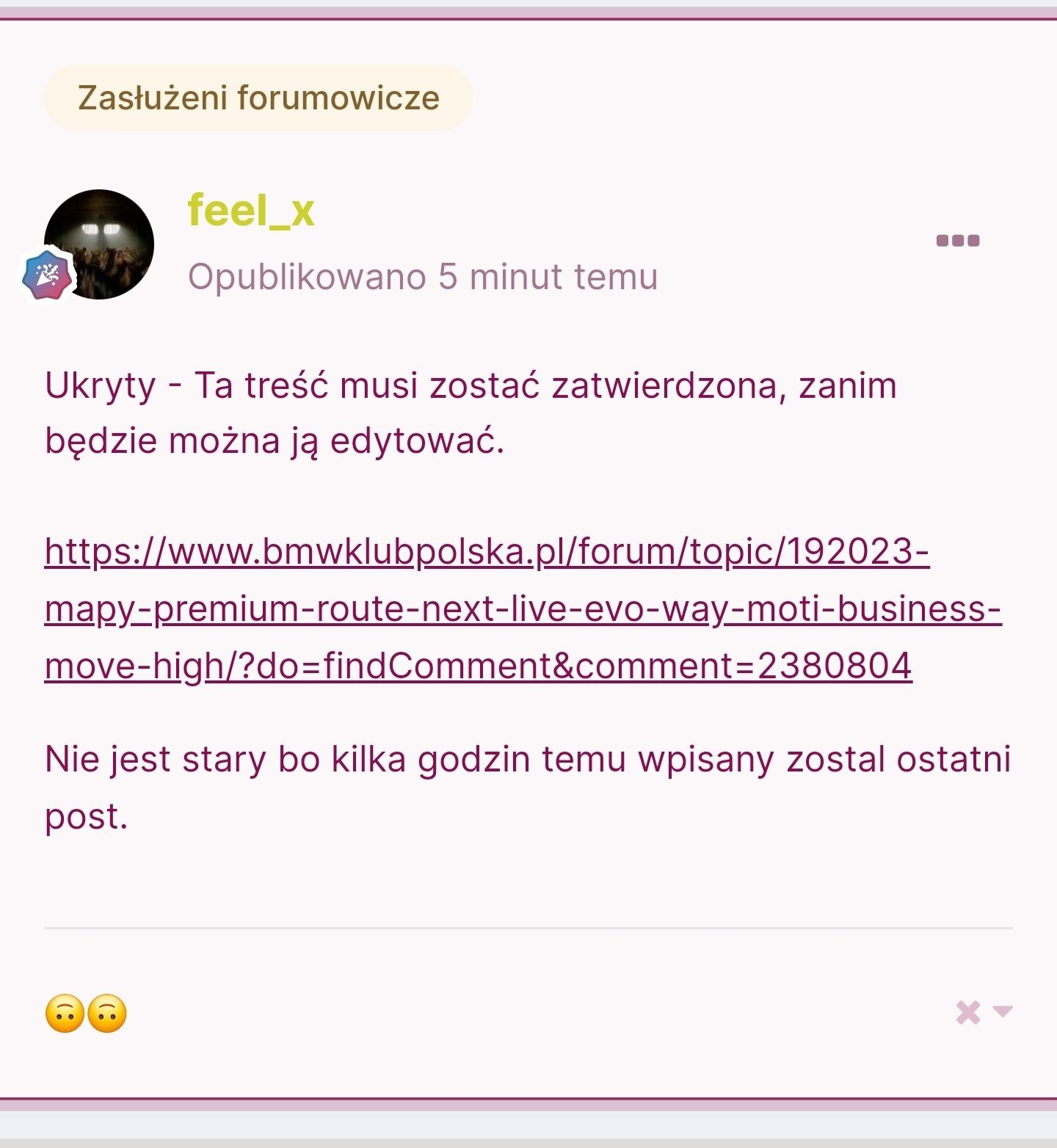The height and width of the screenshot is (1148, 1057).
Task: Click the "Ukryty" hidden-content notice
Action: coord(101,386)
